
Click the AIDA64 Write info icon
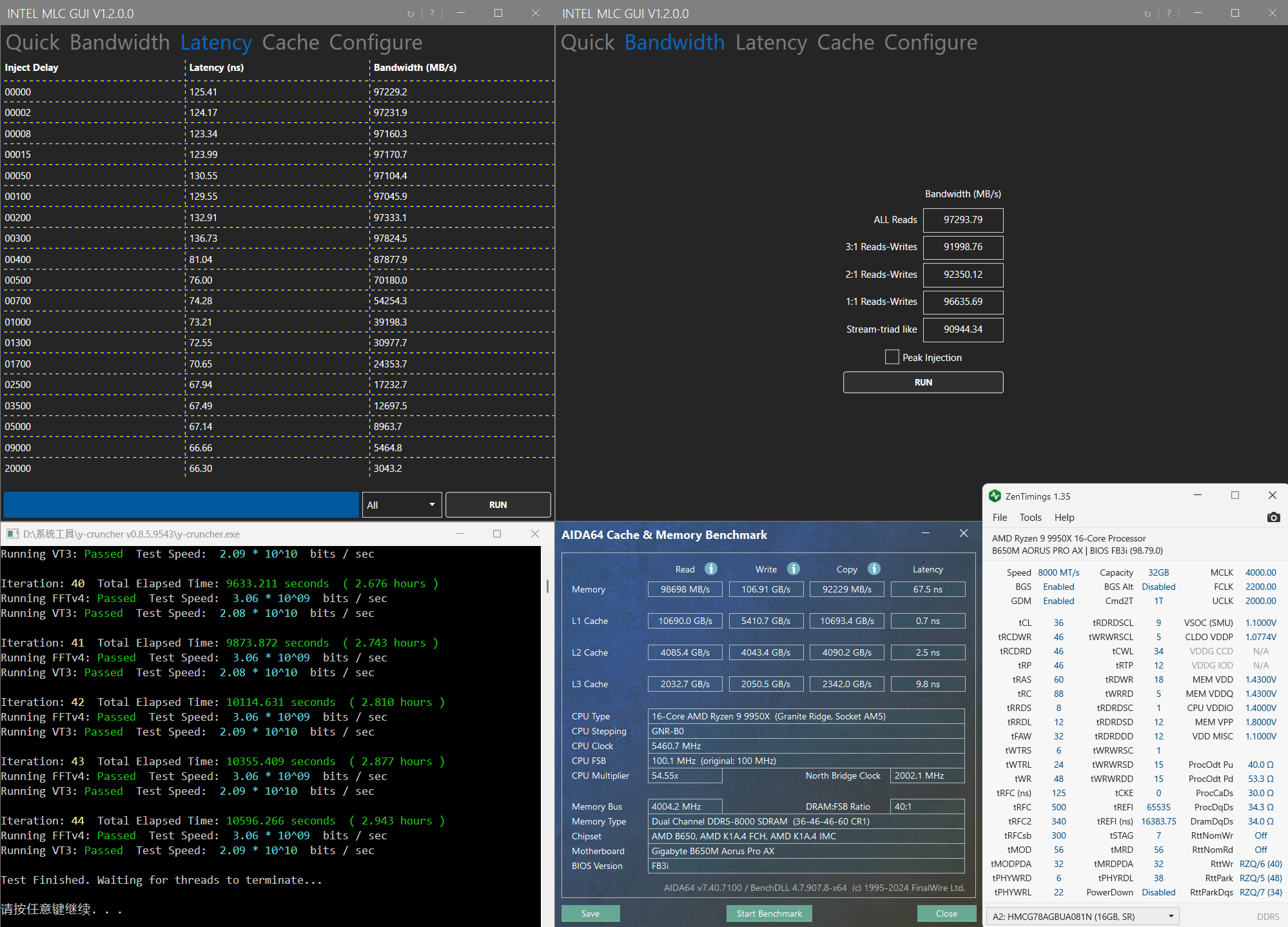click(x=794, y=569)
